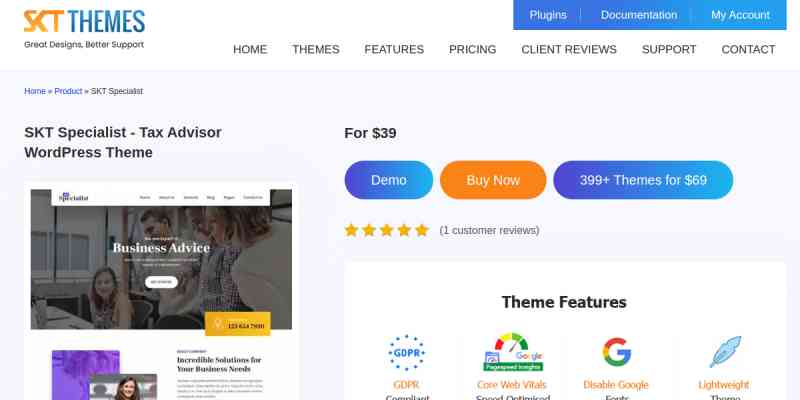Select HOME in the main menu
Screen dimensions: 800x400
pos(250,49)
